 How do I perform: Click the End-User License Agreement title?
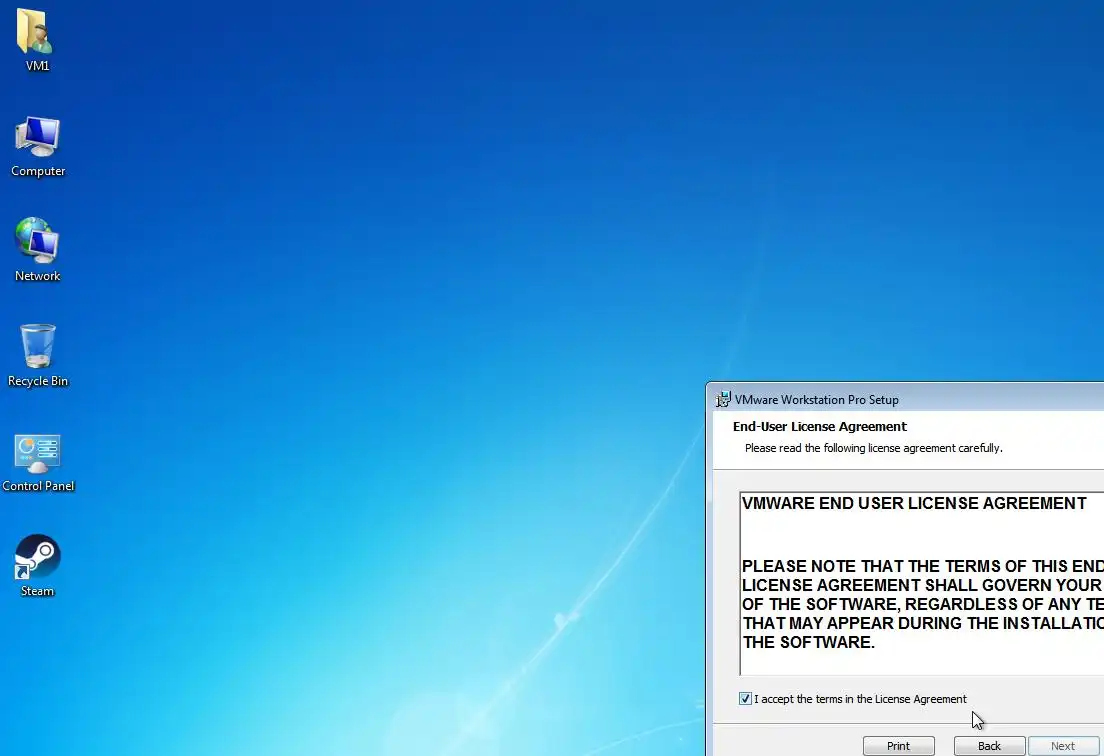click(820, 427)
